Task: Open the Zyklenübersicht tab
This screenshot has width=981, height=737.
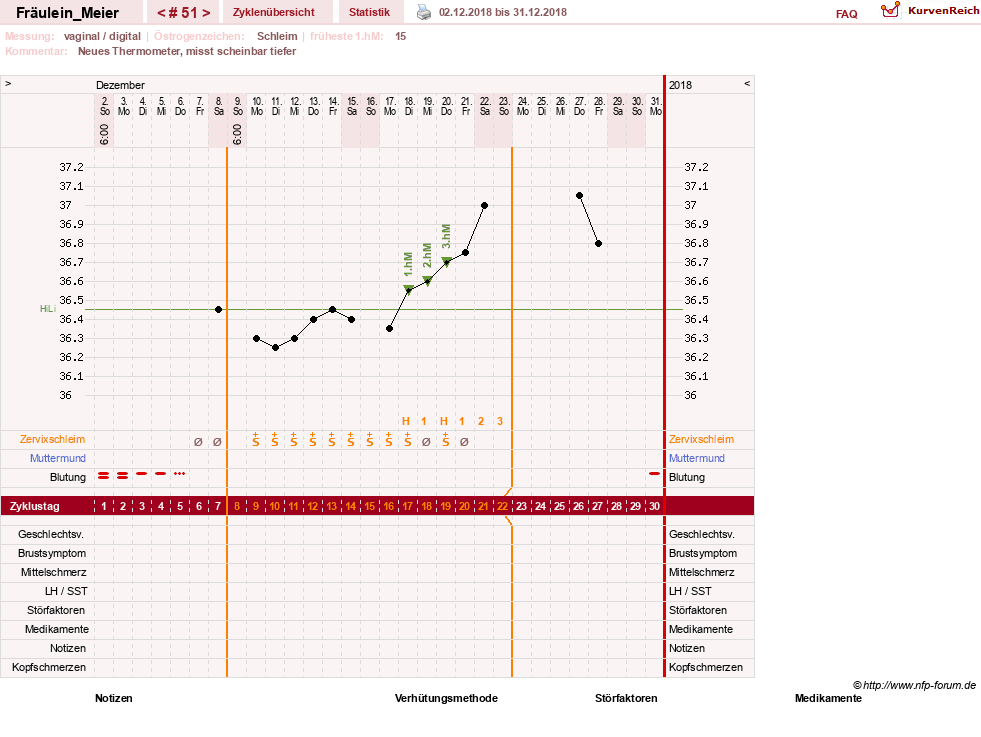Action: 273,12
